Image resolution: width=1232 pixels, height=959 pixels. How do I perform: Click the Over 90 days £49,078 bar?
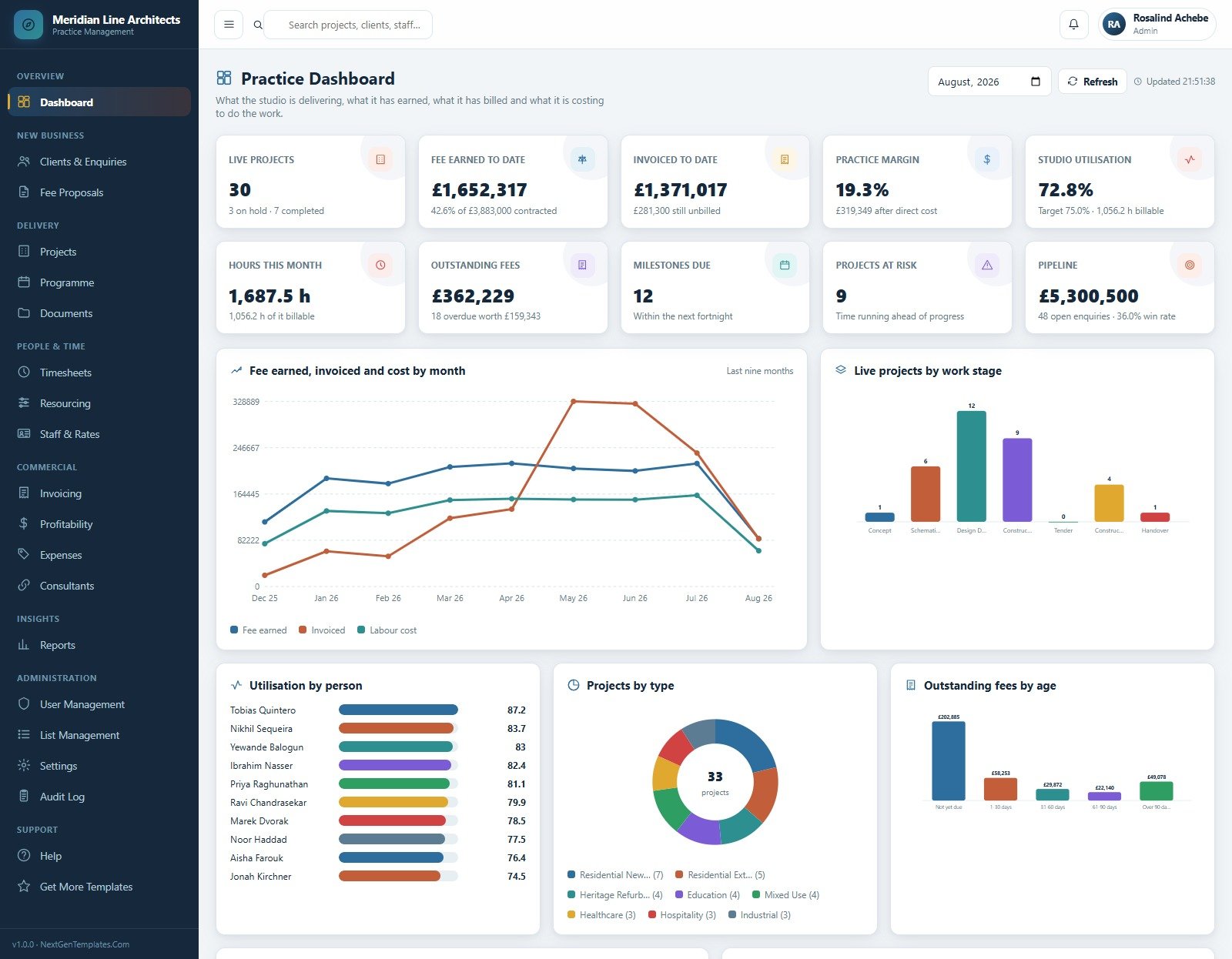pos(1156,791)
